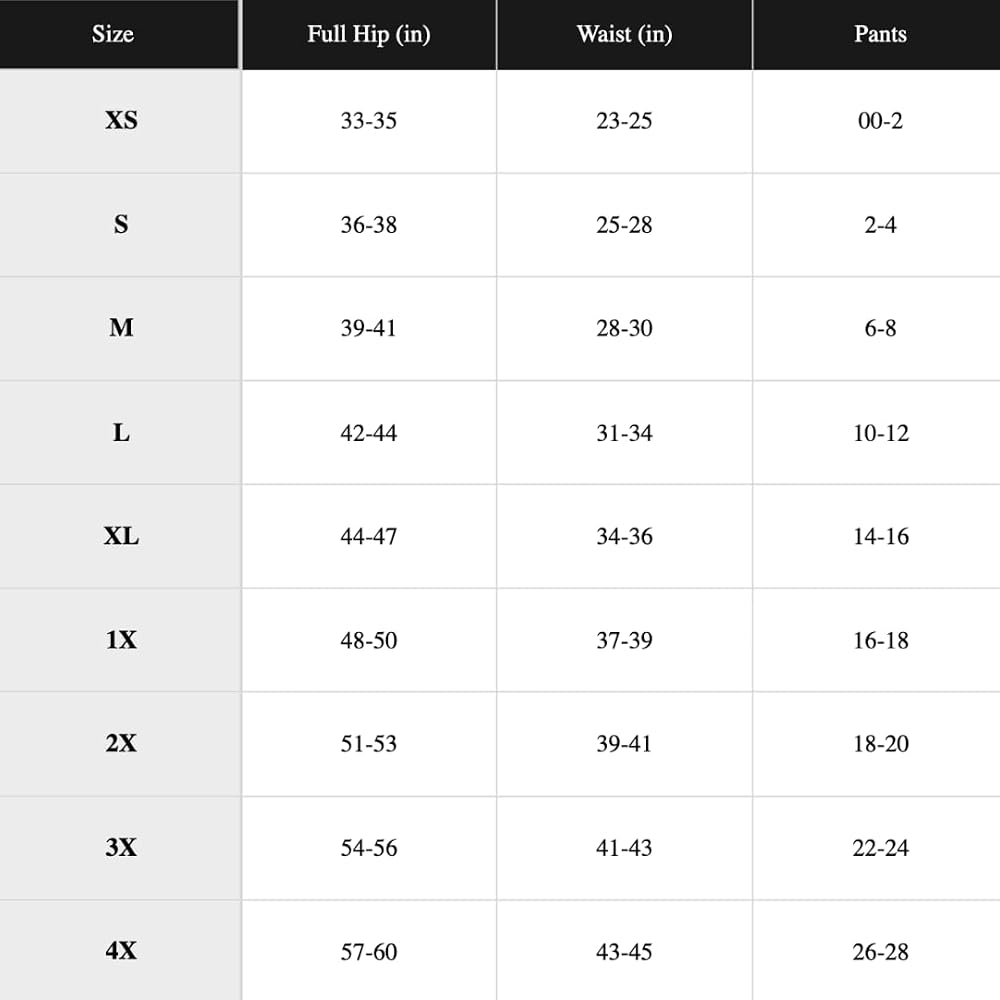Choose the M size row label
This screenshot has height=1000, width=1000.
pyautogui.click(x=121, y=328)
